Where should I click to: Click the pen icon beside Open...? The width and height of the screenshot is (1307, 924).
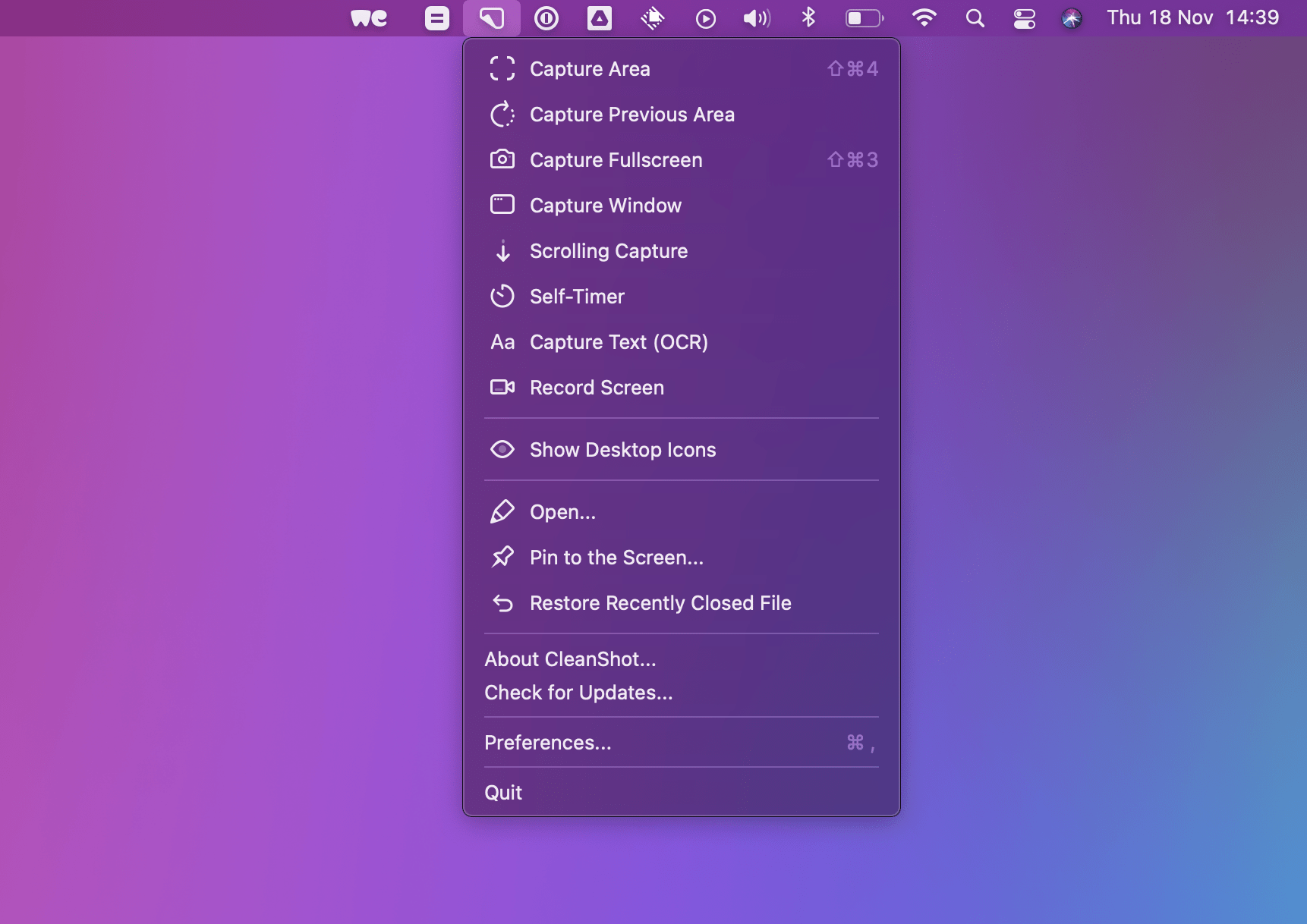point(502,511)
